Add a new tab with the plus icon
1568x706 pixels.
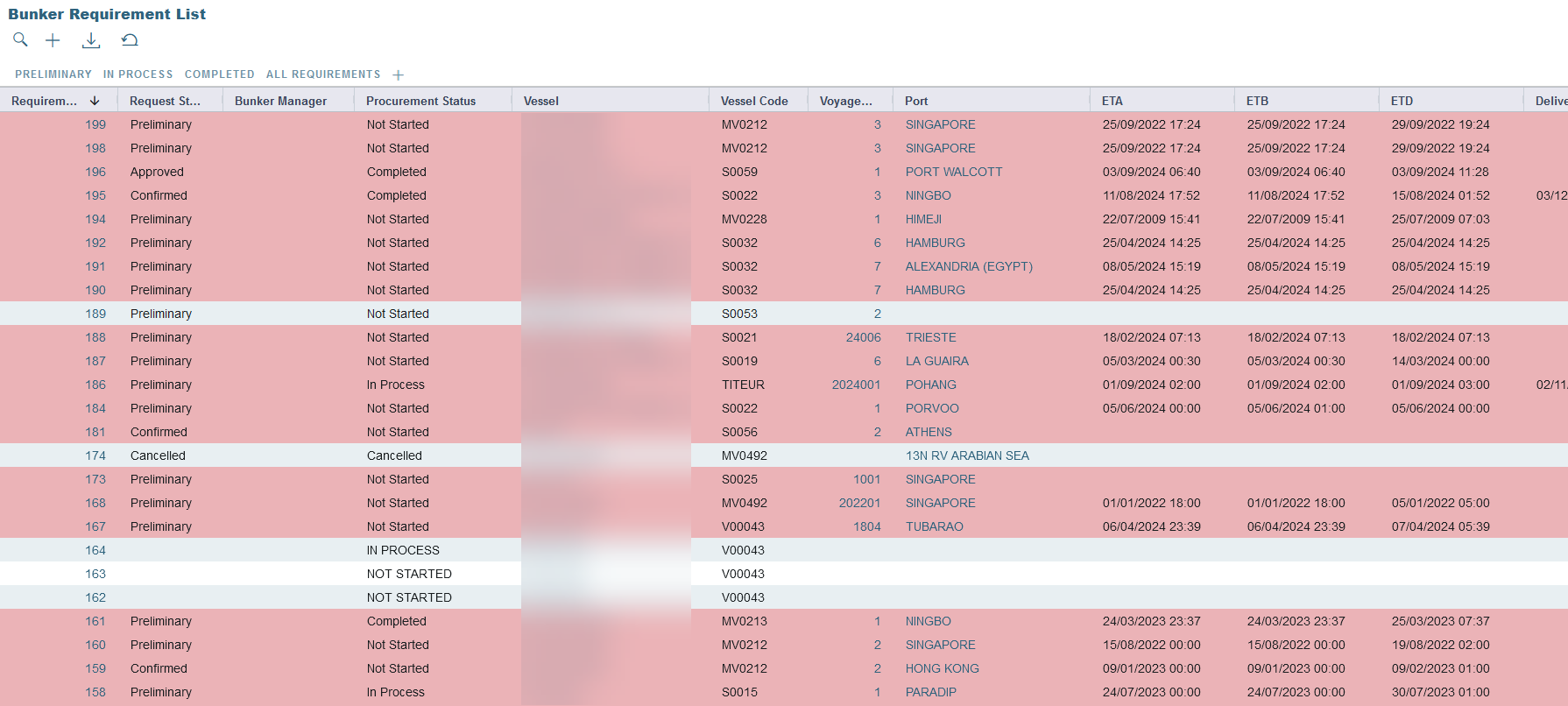coord(398,75)
